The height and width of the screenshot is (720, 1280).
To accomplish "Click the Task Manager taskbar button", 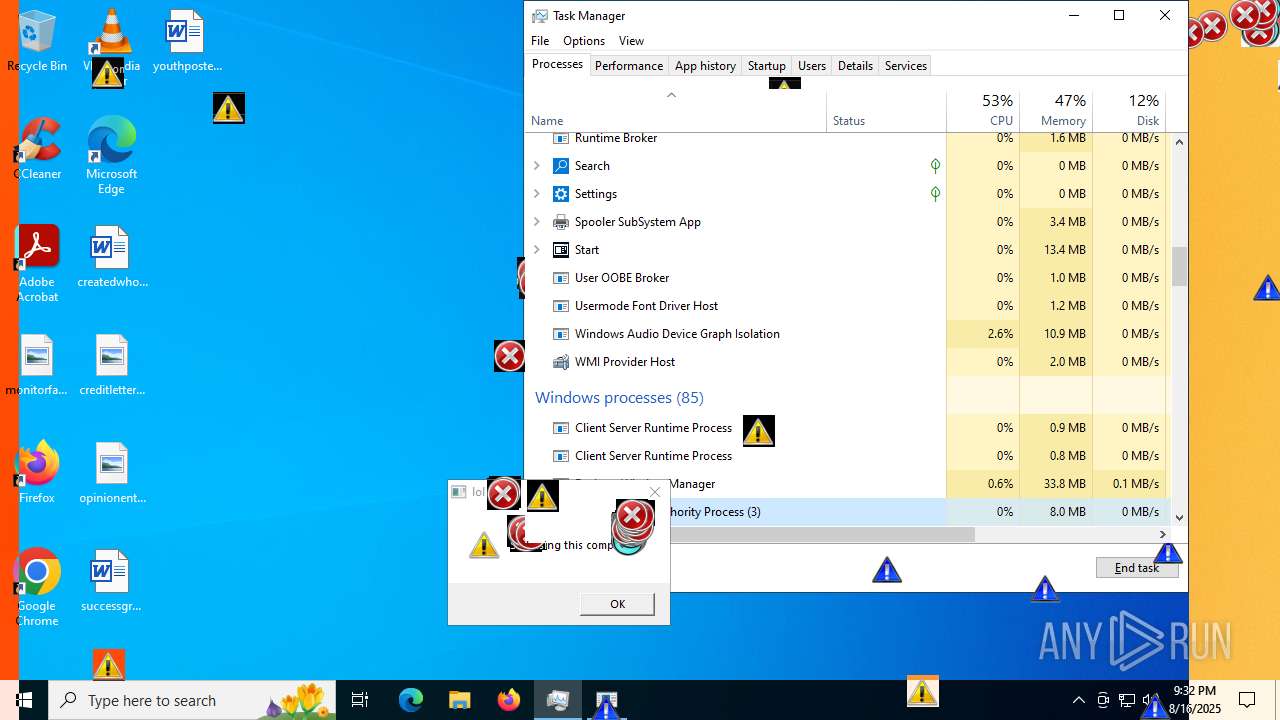I will [557, 700].
